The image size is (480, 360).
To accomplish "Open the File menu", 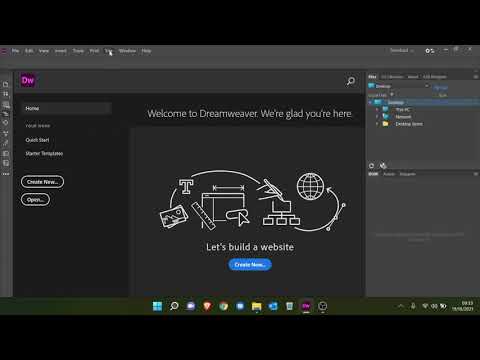I will pos(15,51).
